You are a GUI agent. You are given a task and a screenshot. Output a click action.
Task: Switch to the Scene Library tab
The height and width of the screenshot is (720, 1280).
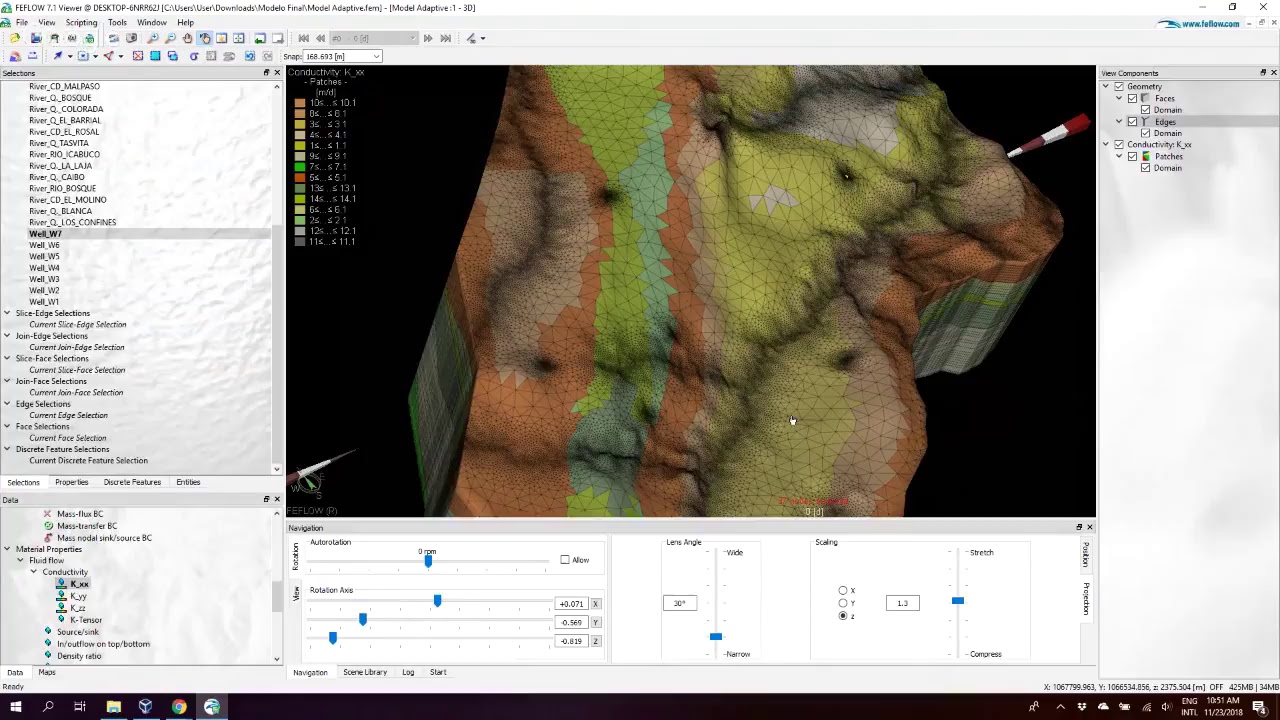pos(365,672)
